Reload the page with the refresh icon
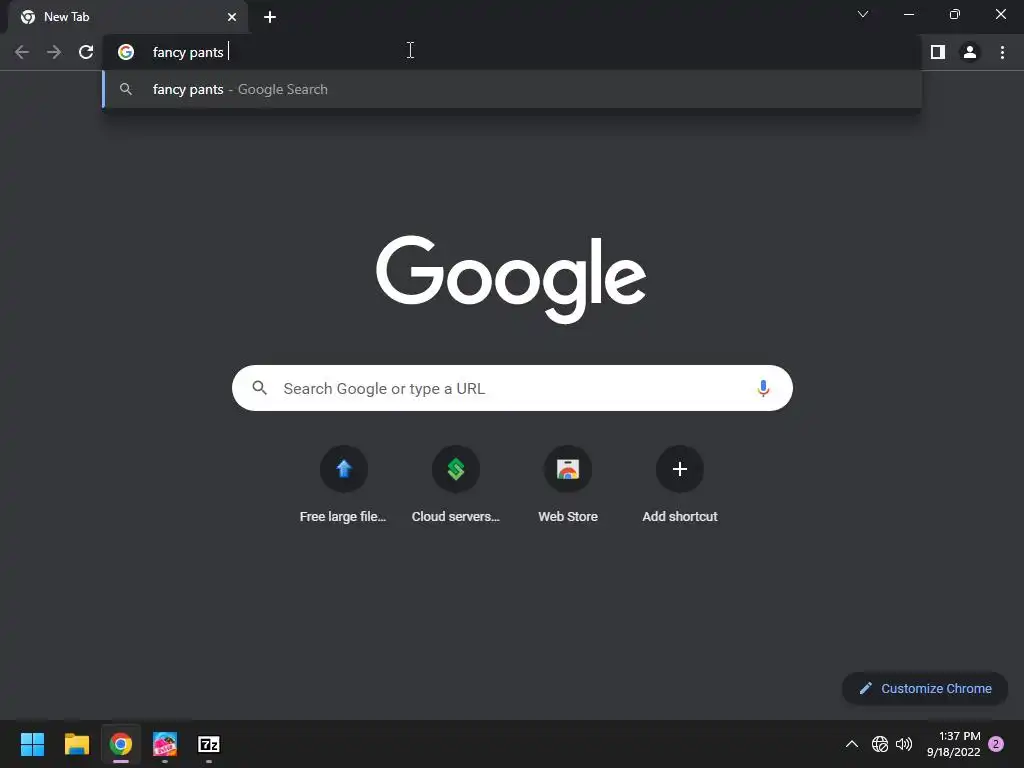 tap(86, 52)
